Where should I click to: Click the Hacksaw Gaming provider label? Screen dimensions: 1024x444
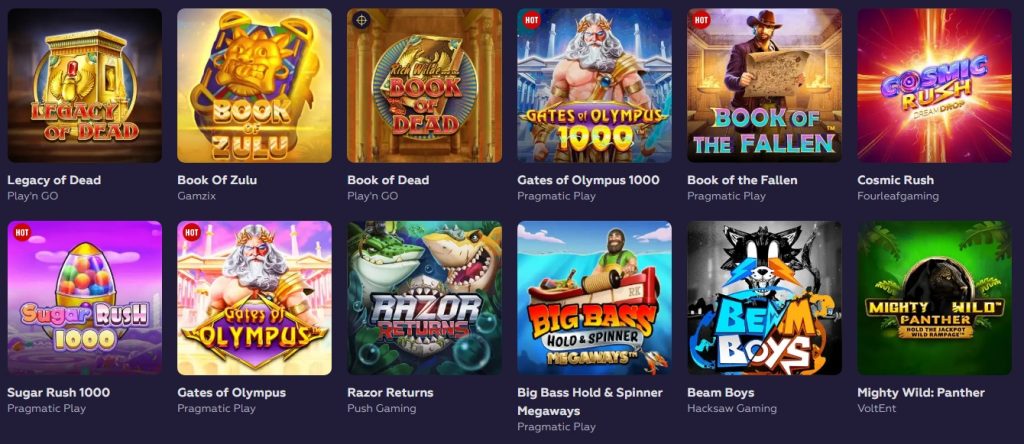point(731,408)
